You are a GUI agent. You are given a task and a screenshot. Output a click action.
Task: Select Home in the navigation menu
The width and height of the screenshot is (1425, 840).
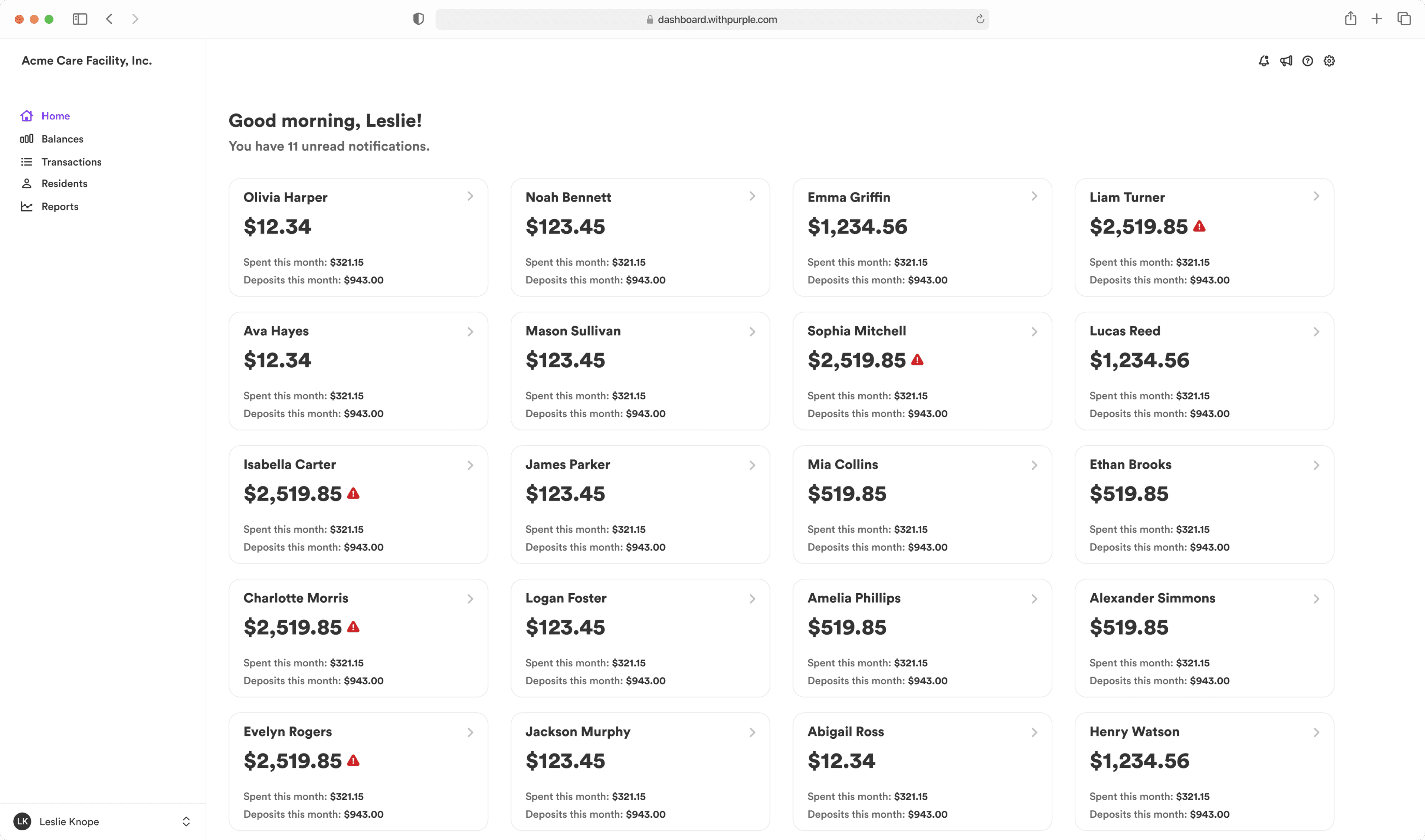click(x=56, y=115)
